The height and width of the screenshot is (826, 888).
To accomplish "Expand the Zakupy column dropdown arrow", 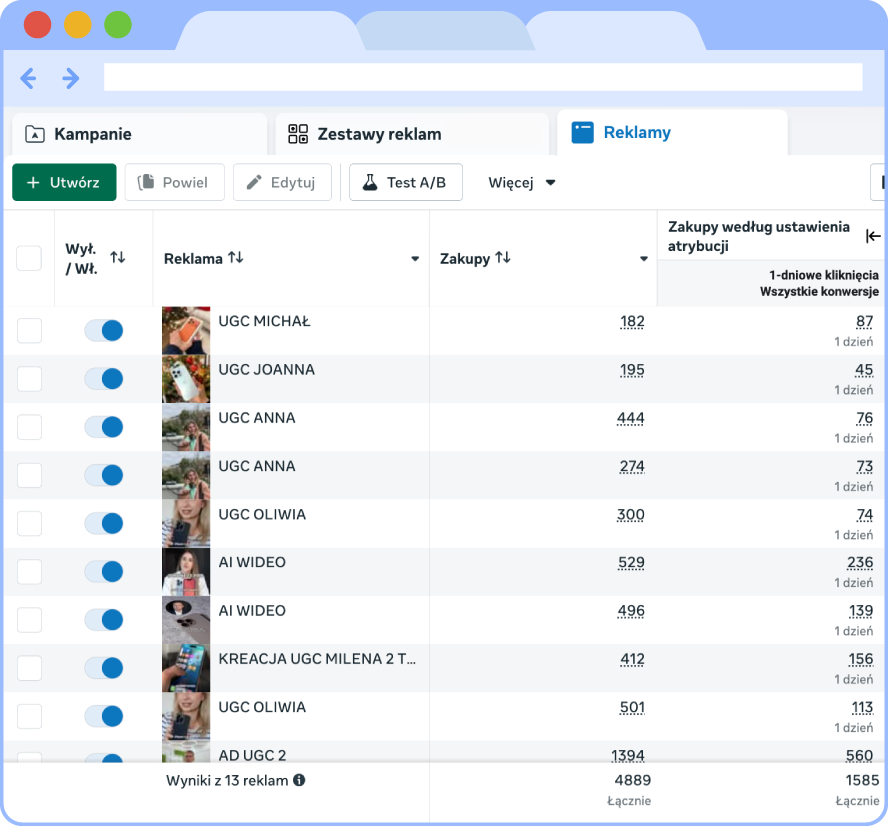I will 644,259.
